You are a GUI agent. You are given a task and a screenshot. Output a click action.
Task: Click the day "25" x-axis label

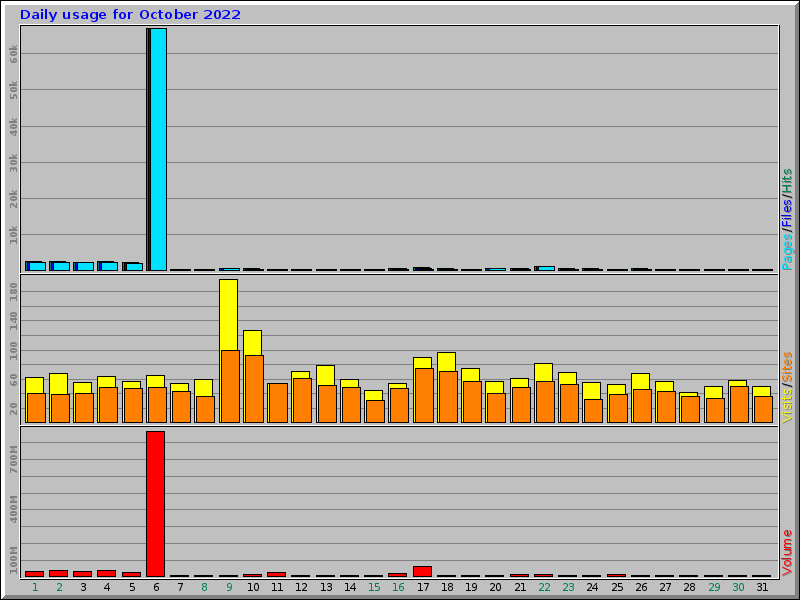tap(617, 587)
